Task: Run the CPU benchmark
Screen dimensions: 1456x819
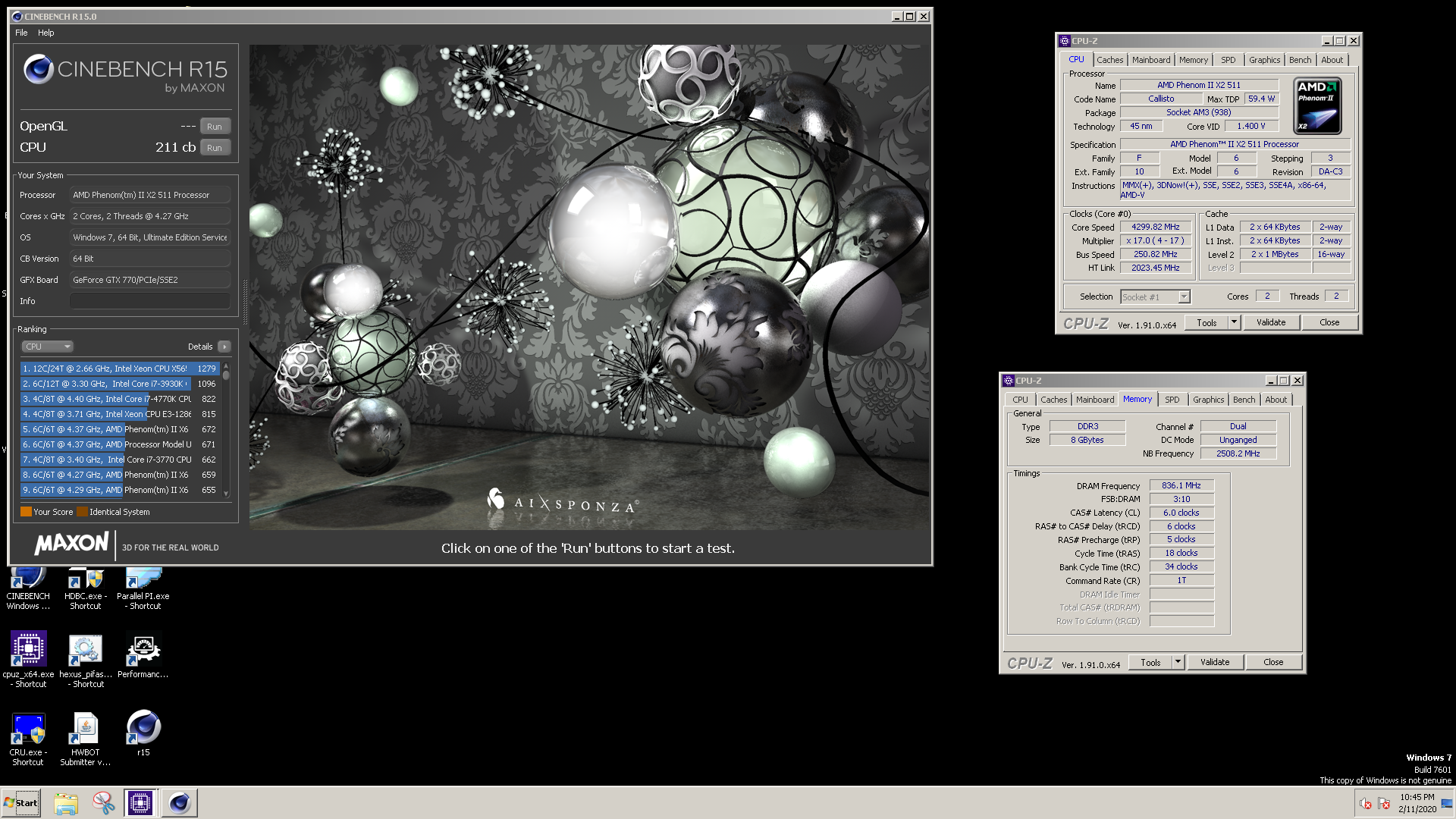Action: 215,148
